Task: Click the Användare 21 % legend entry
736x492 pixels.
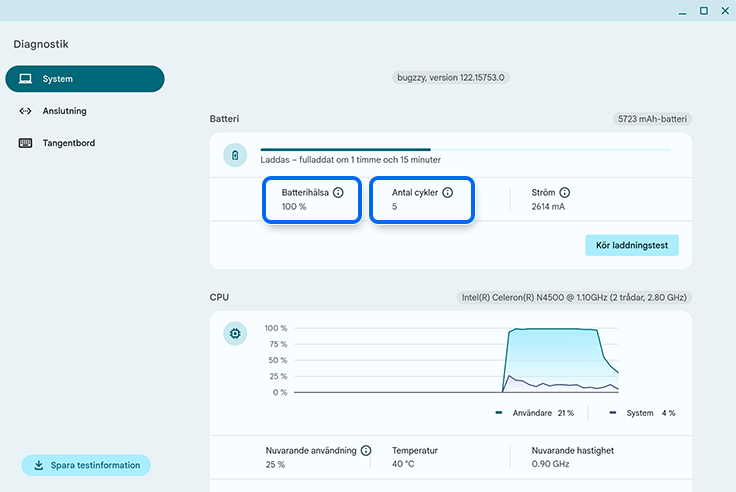Action: click(x=535, y=413)
